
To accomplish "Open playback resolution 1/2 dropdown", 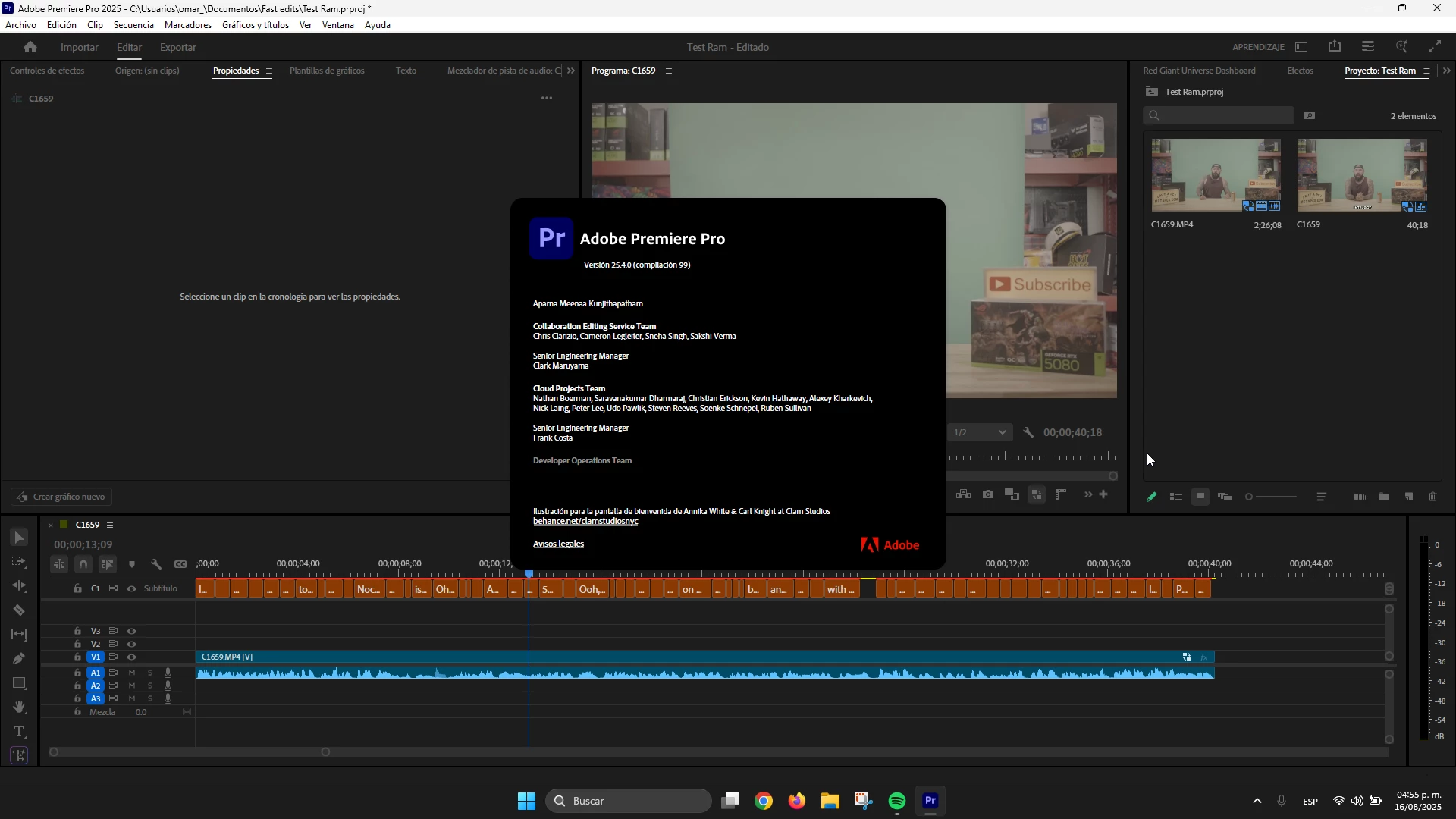I will click(980, 433).
